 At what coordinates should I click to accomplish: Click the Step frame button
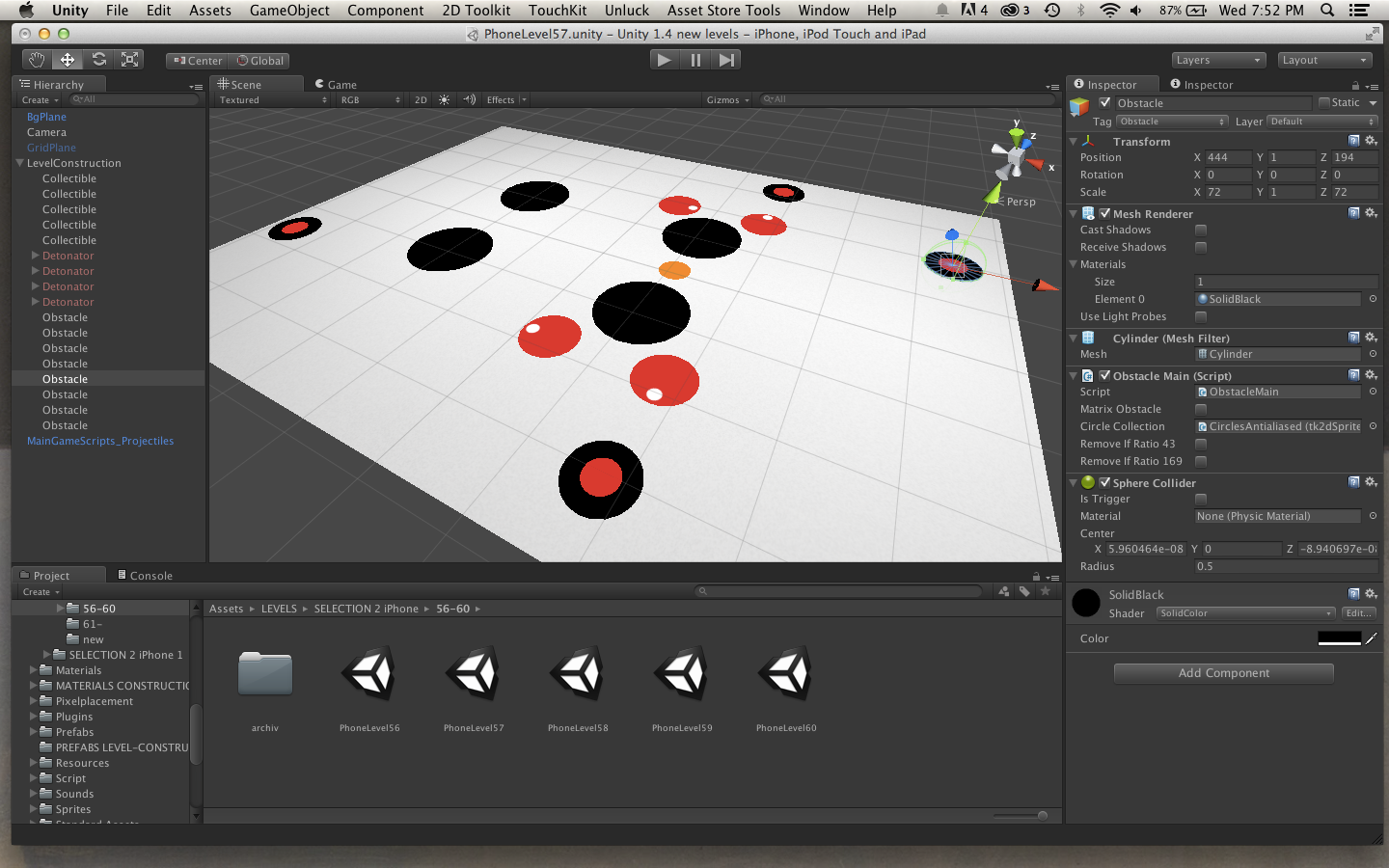point(726,60)
